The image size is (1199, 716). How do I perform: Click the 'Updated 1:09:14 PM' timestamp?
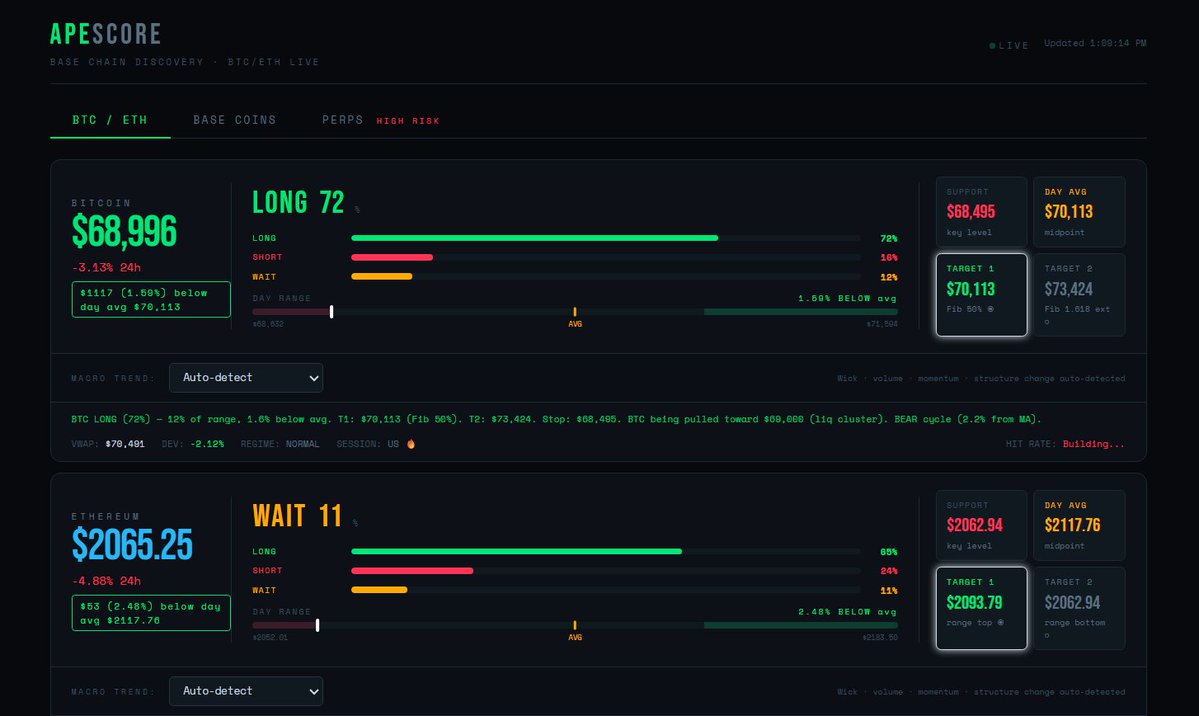pyautogui.click(x=1095, y=44)
